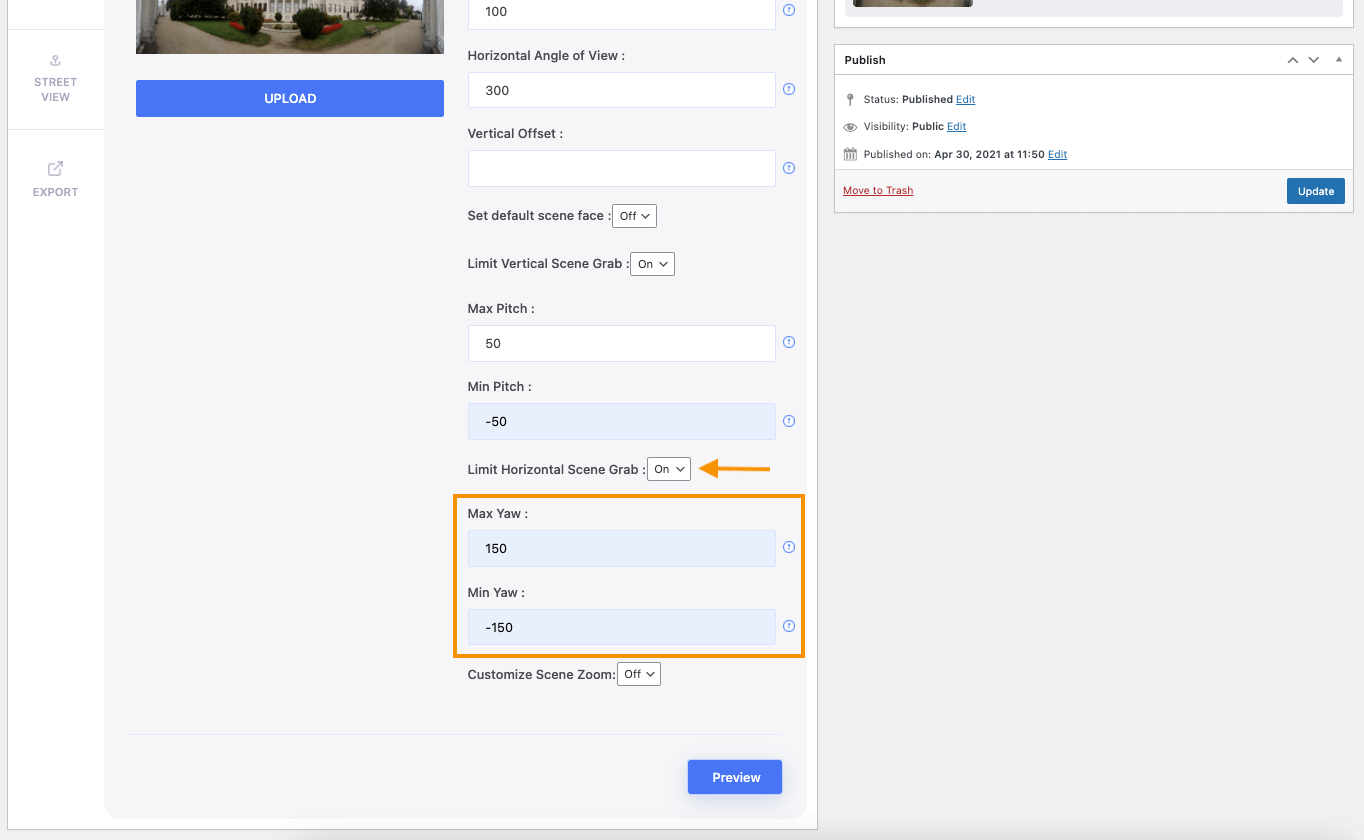Click the info icon beside Max Pitch
Image resolution: width=1364 pixels, height=840 pixels.
(789, 342)
